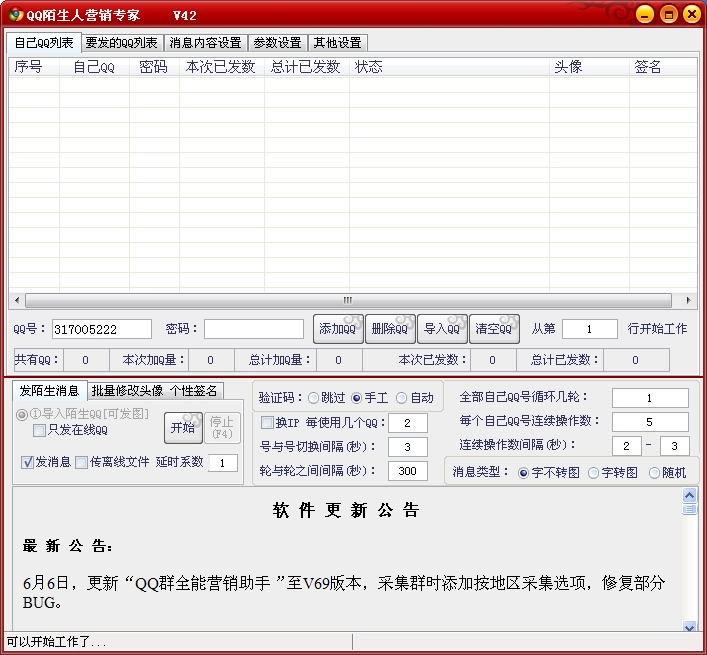Select 导入陌生QQ[可发图] radio option
This screenshot has width=707, height=655.
(82, 414)
